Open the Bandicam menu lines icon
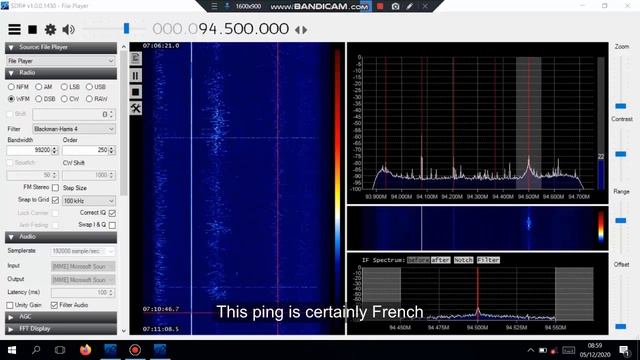This screenshot has height=360, width=640. [x=214, y=6]
